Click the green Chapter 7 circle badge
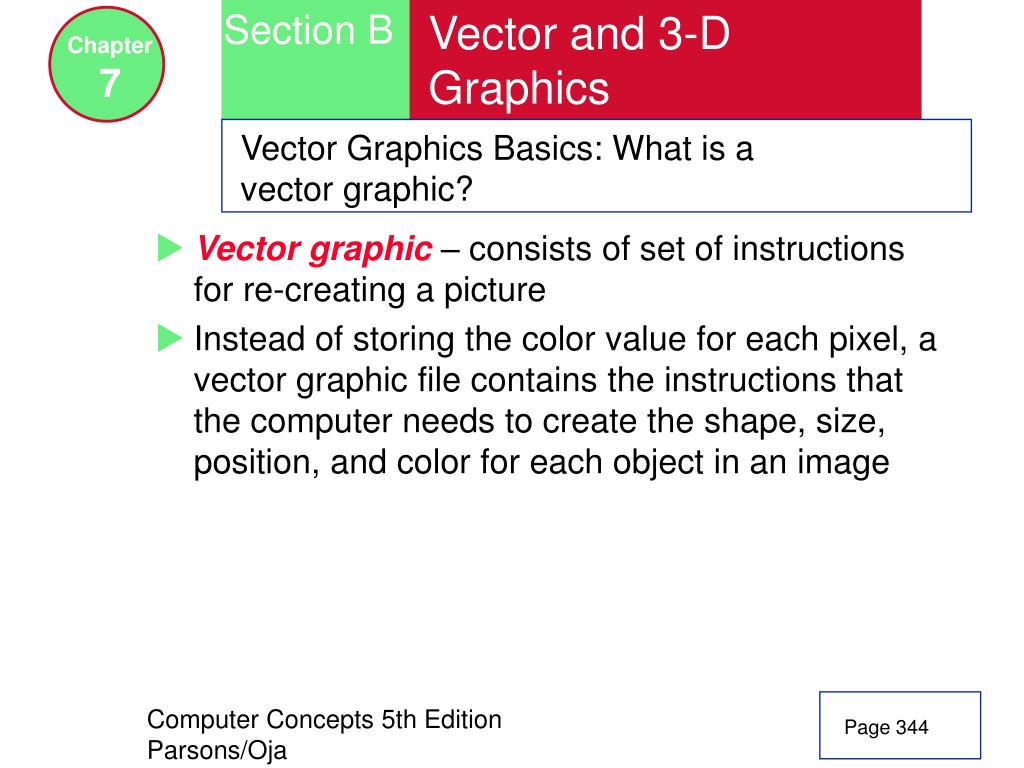Image resolution: width=1024 pixels, height=768 pixels. point(106,64)
